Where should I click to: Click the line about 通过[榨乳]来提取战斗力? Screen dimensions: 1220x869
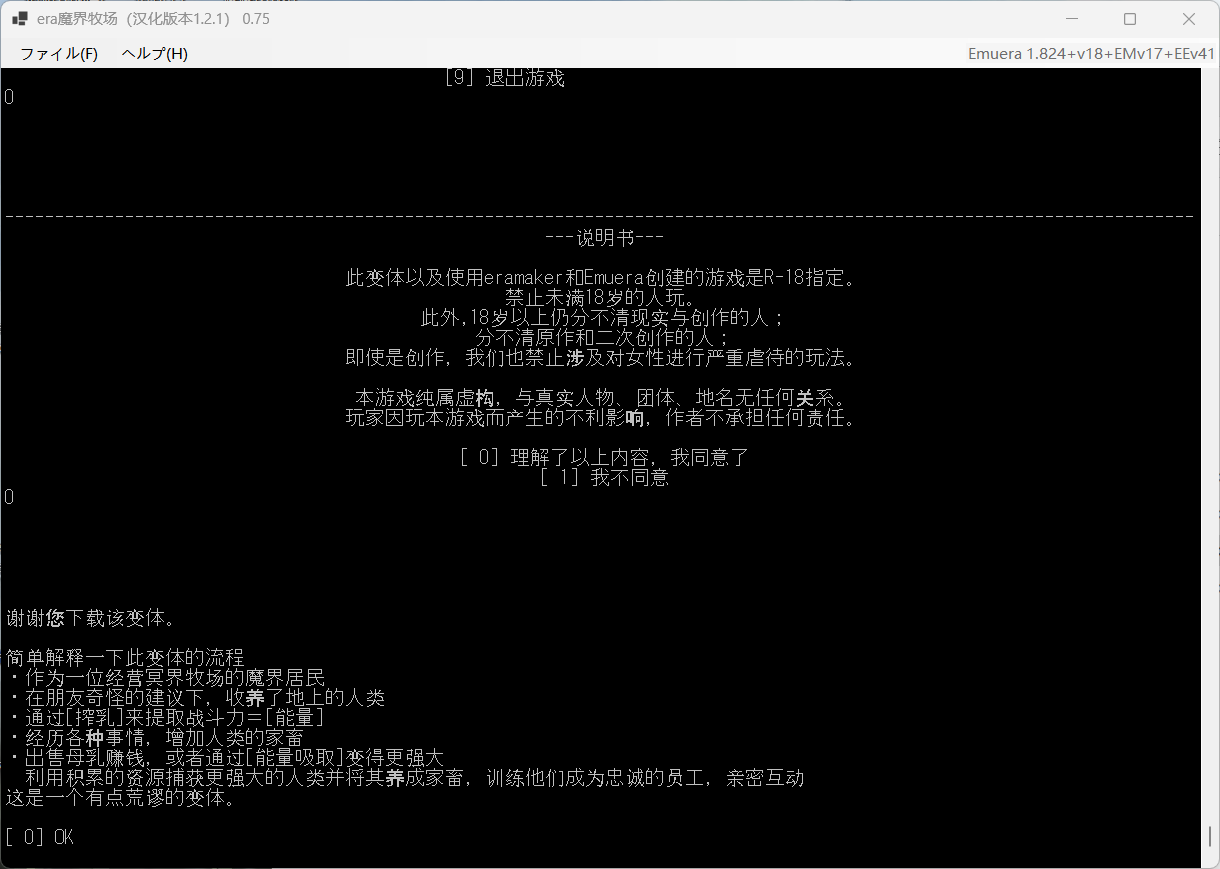point(165,718)
